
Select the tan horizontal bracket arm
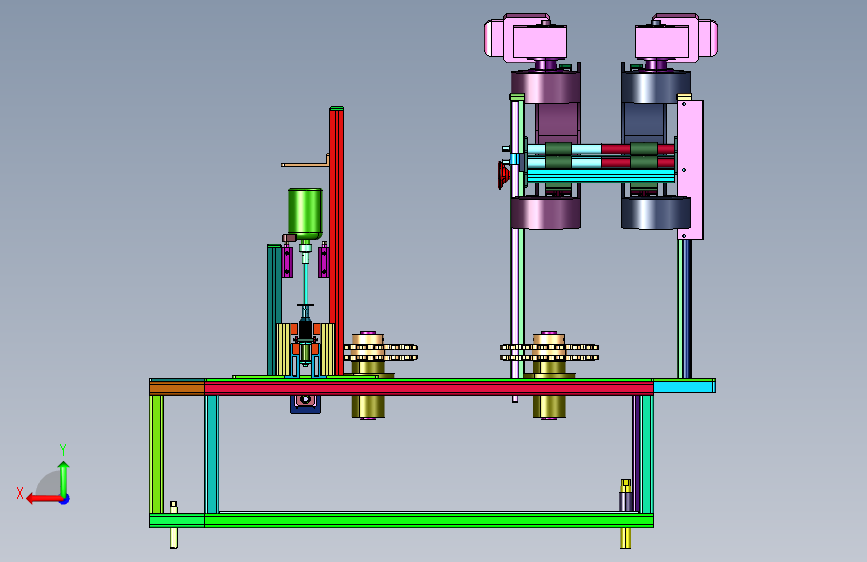[305, 164]
